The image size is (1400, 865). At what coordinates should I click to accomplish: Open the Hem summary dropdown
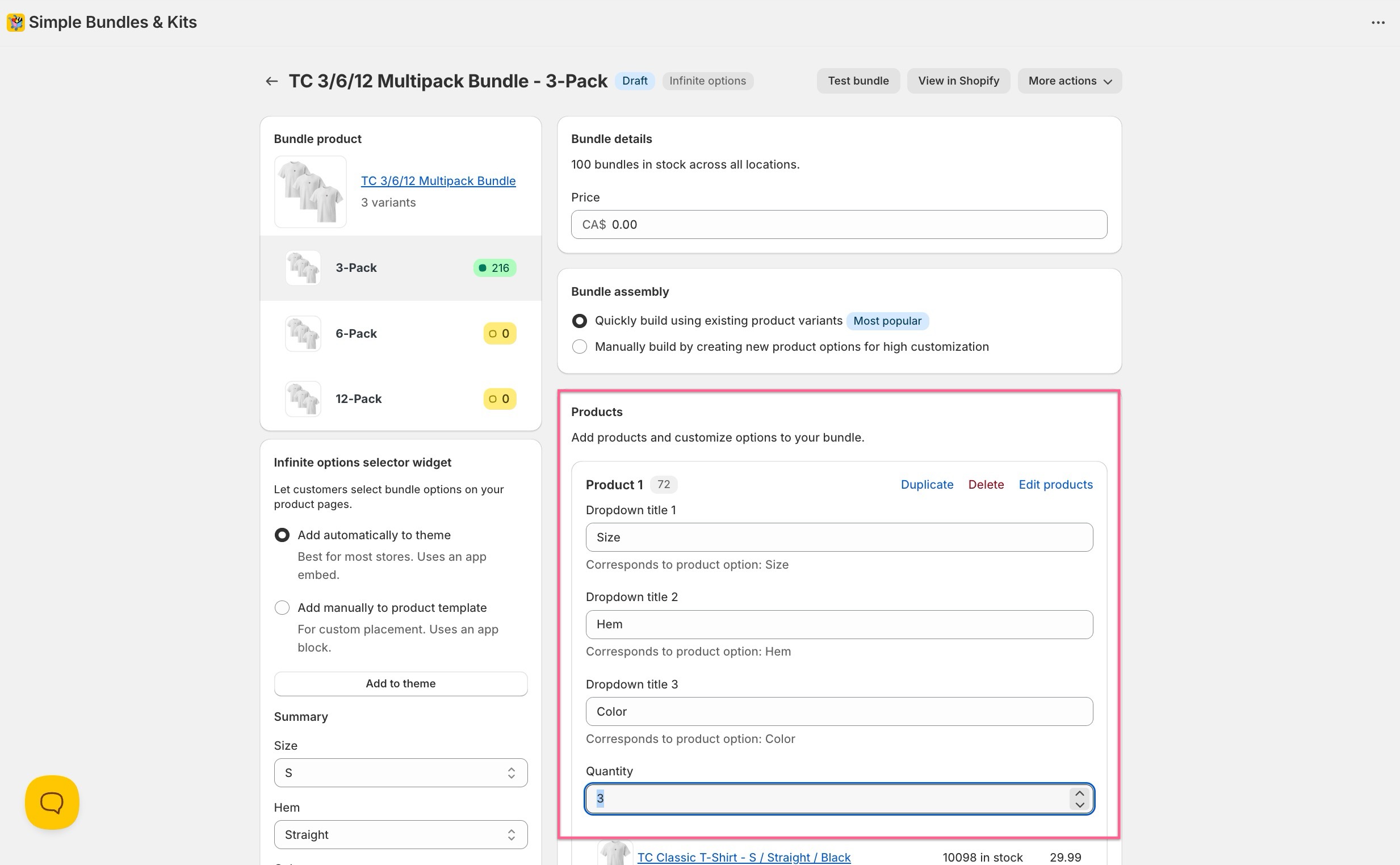tap(400, 835)
